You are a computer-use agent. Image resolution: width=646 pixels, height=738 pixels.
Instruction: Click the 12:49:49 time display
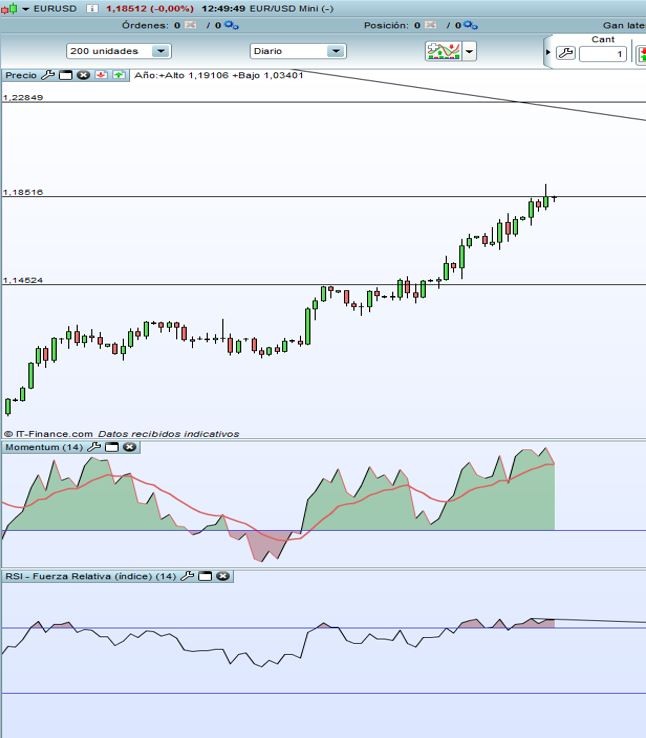(223, 8)
